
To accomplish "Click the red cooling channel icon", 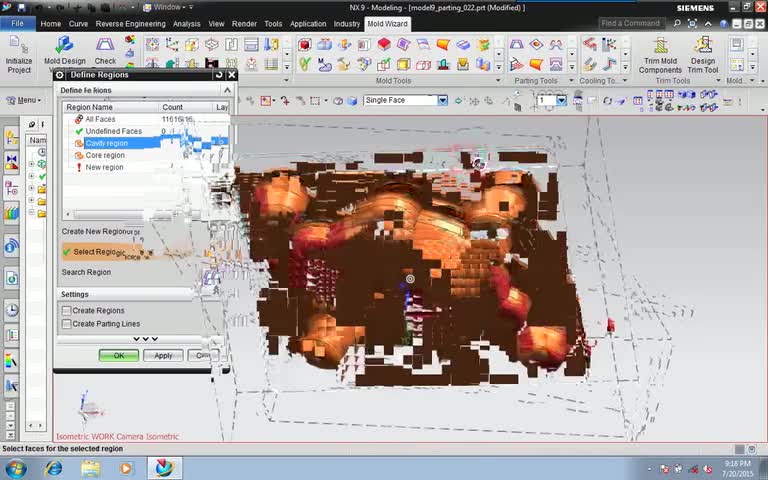I will click(x=589, y=45).
